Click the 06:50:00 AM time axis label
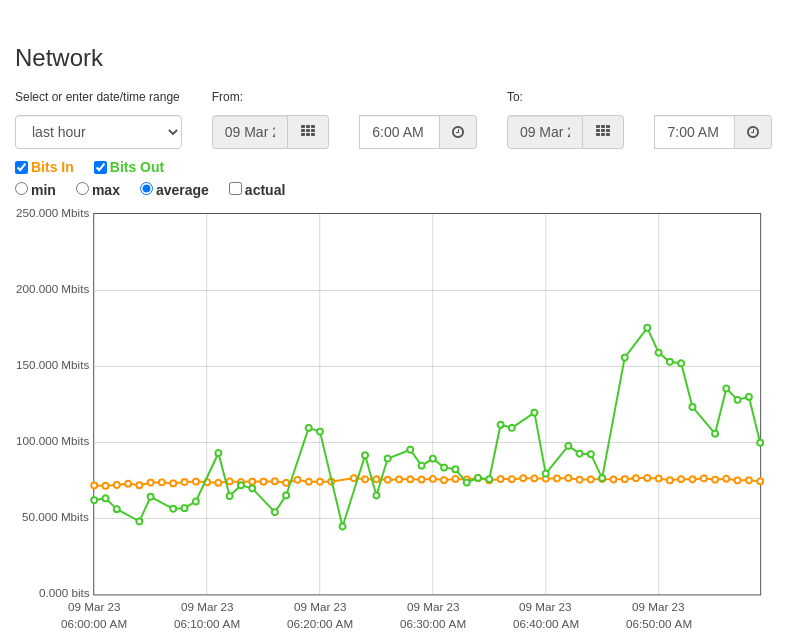This screenshot has height=634, width=787. [x=659, y=624]
